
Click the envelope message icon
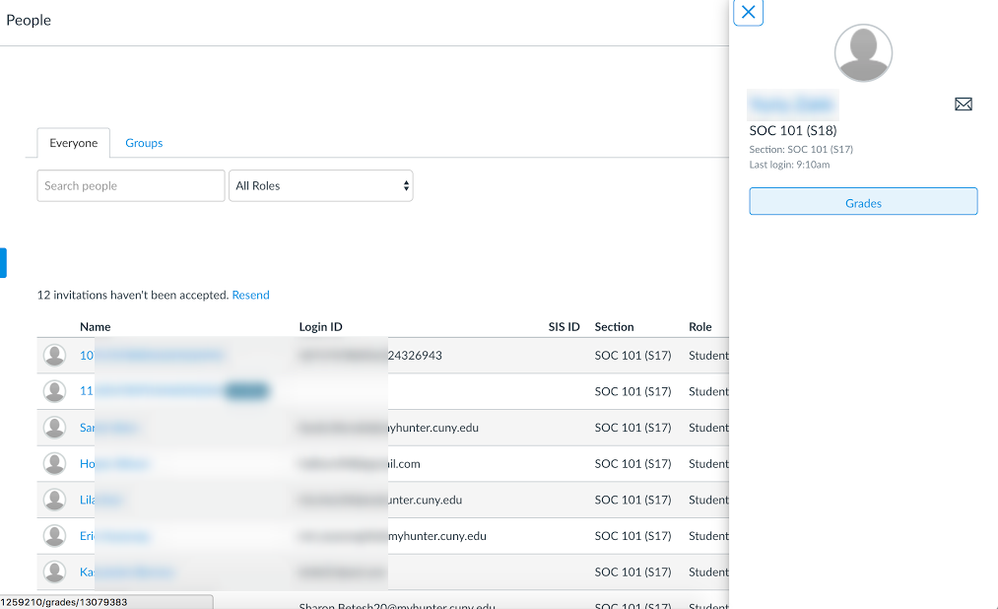point(963,104)
